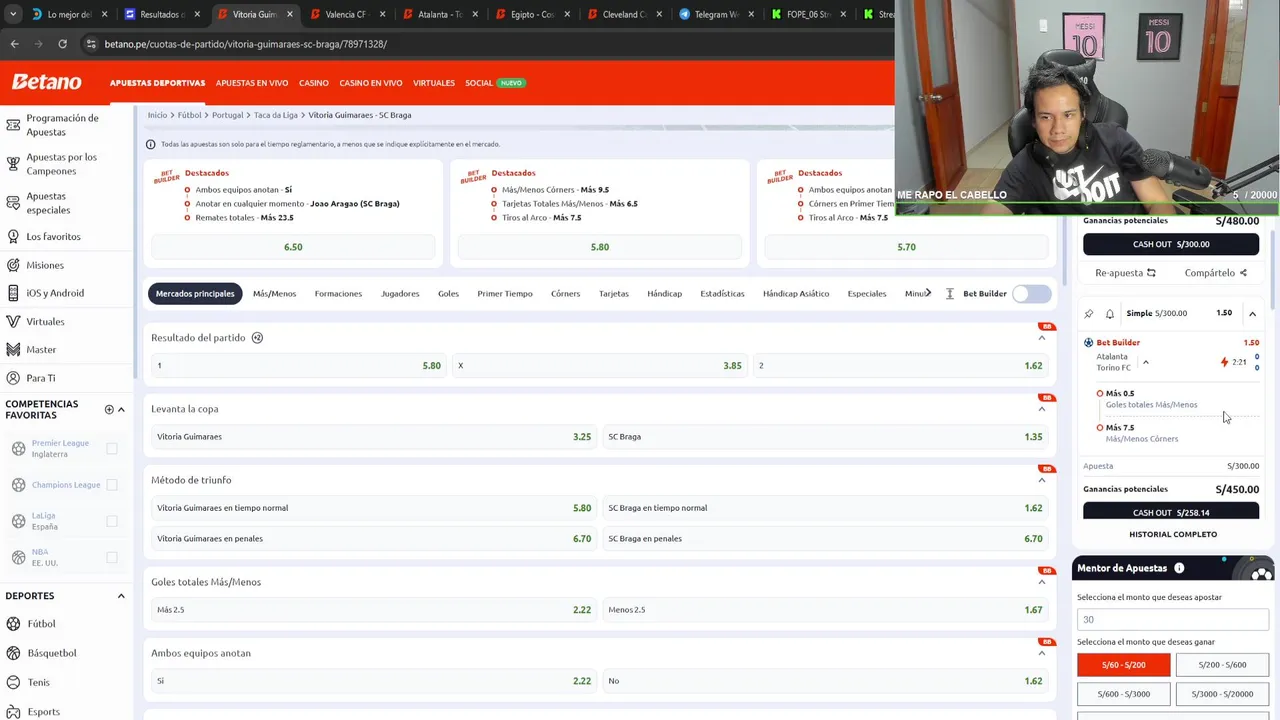Click Re-apuesta button
Image resolution: width=1280 pixels, height=720 pixels.
pyautogui.click(x=1125, y=273)
